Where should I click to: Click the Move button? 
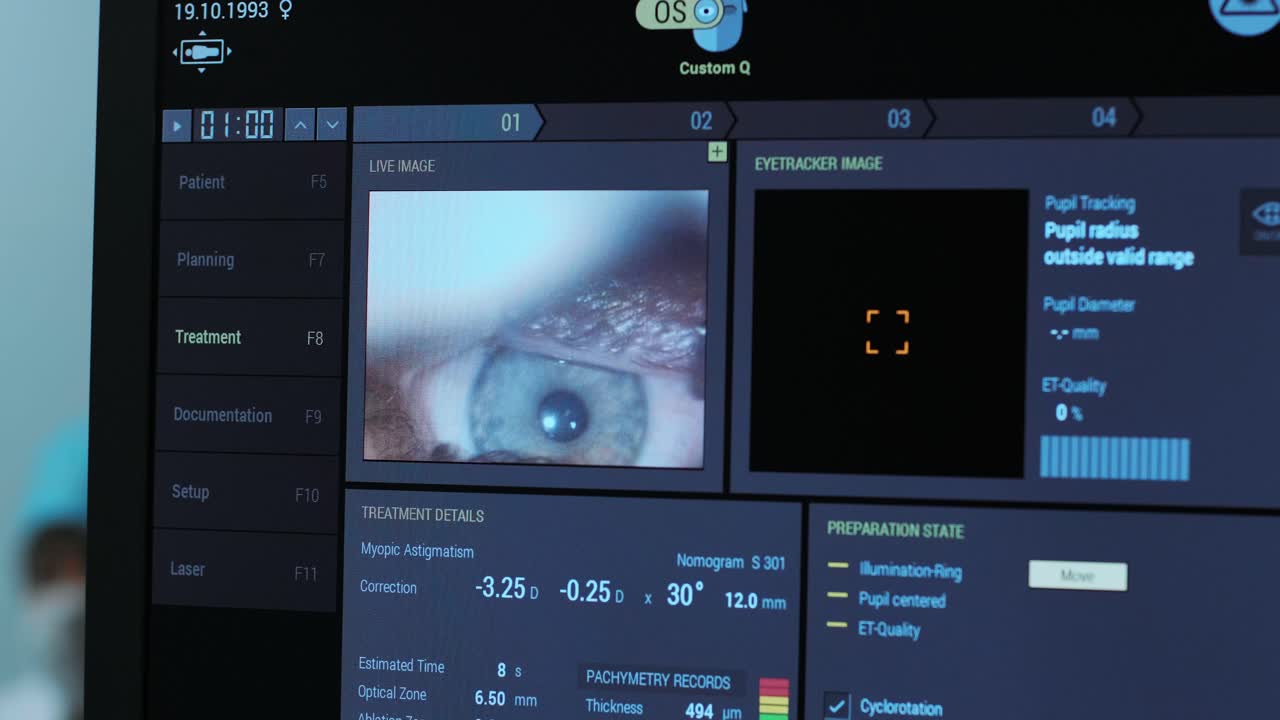click(x=1077, y=576)
